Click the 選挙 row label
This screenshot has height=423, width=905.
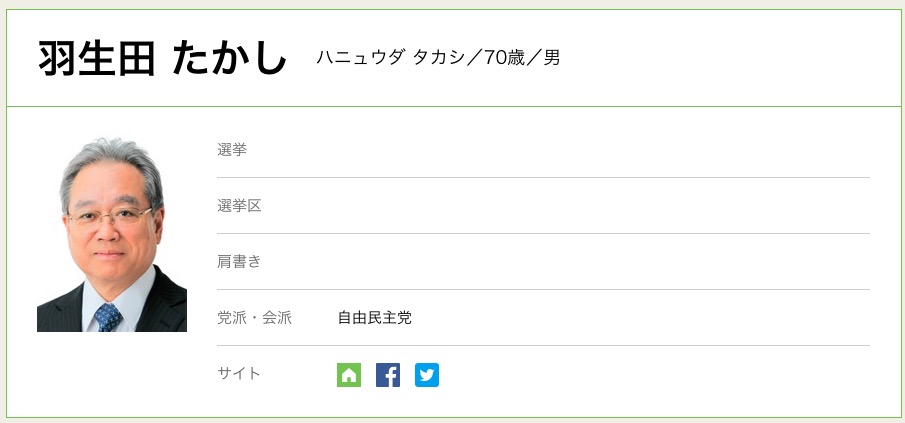click(232, 150)
